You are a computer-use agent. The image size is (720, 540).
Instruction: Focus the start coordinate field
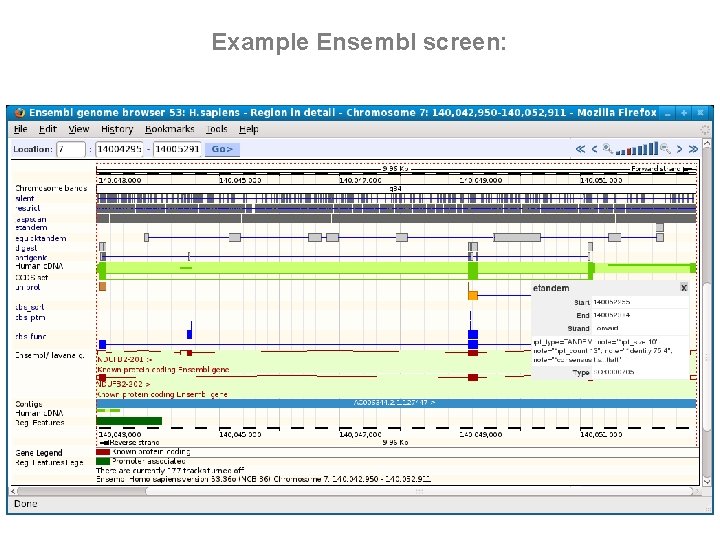pyautogui.click(x=119, y=149)
